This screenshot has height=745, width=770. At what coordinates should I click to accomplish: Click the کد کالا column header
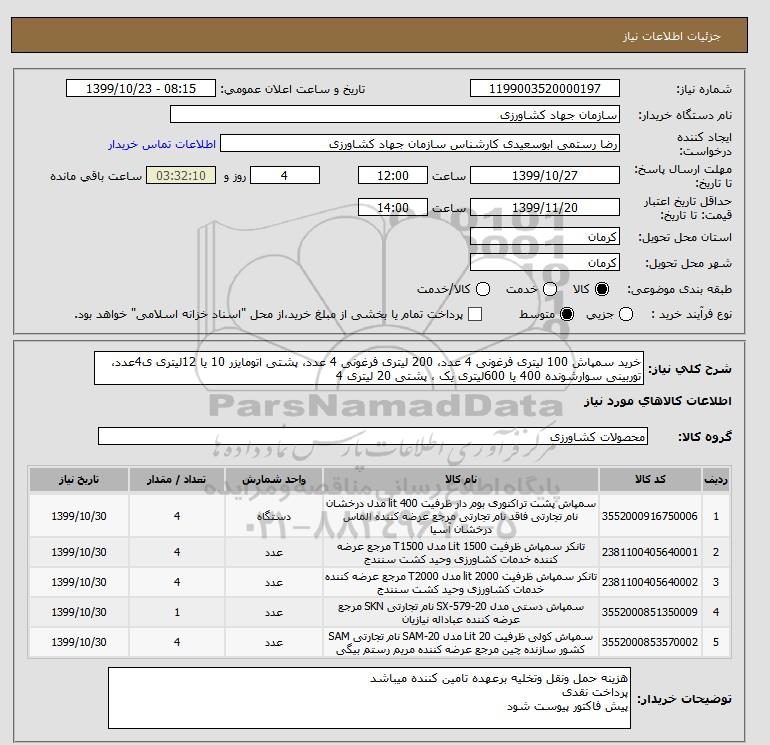click(650, 479)
